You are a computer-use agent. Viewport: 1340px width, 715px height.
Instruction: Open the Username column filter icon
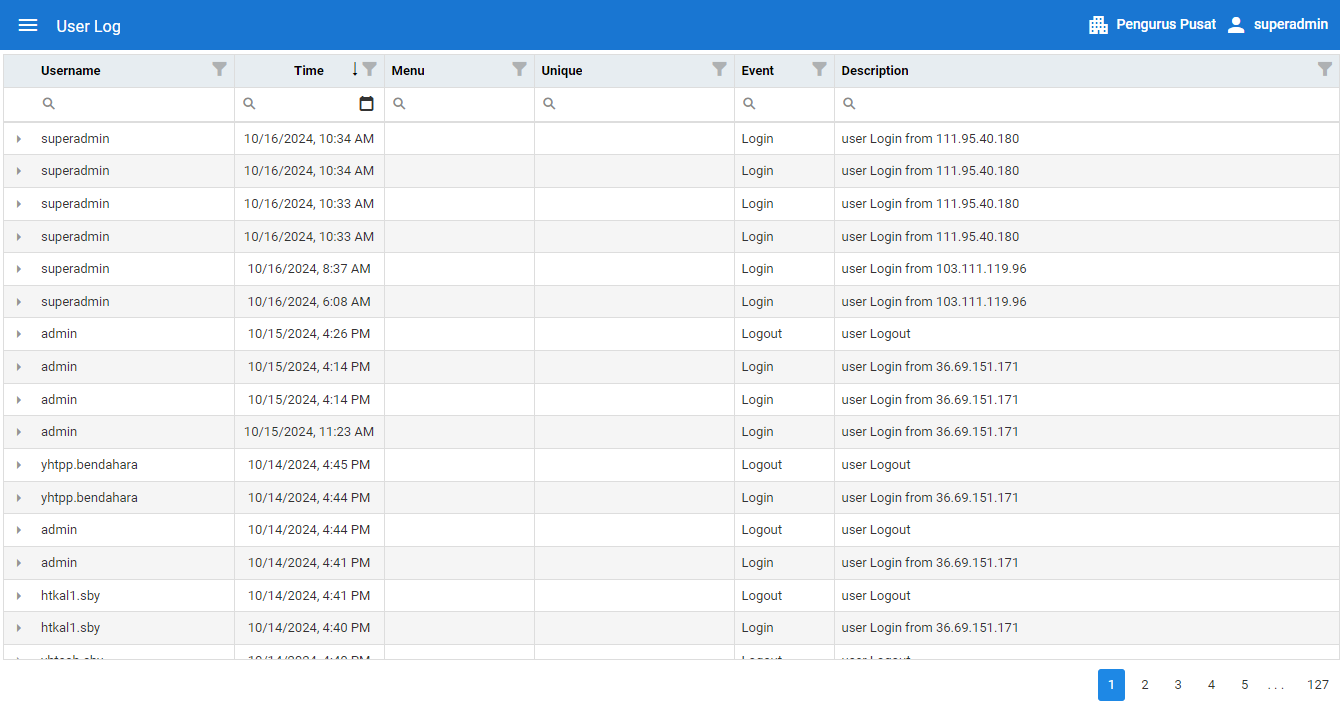pos(220,69)
